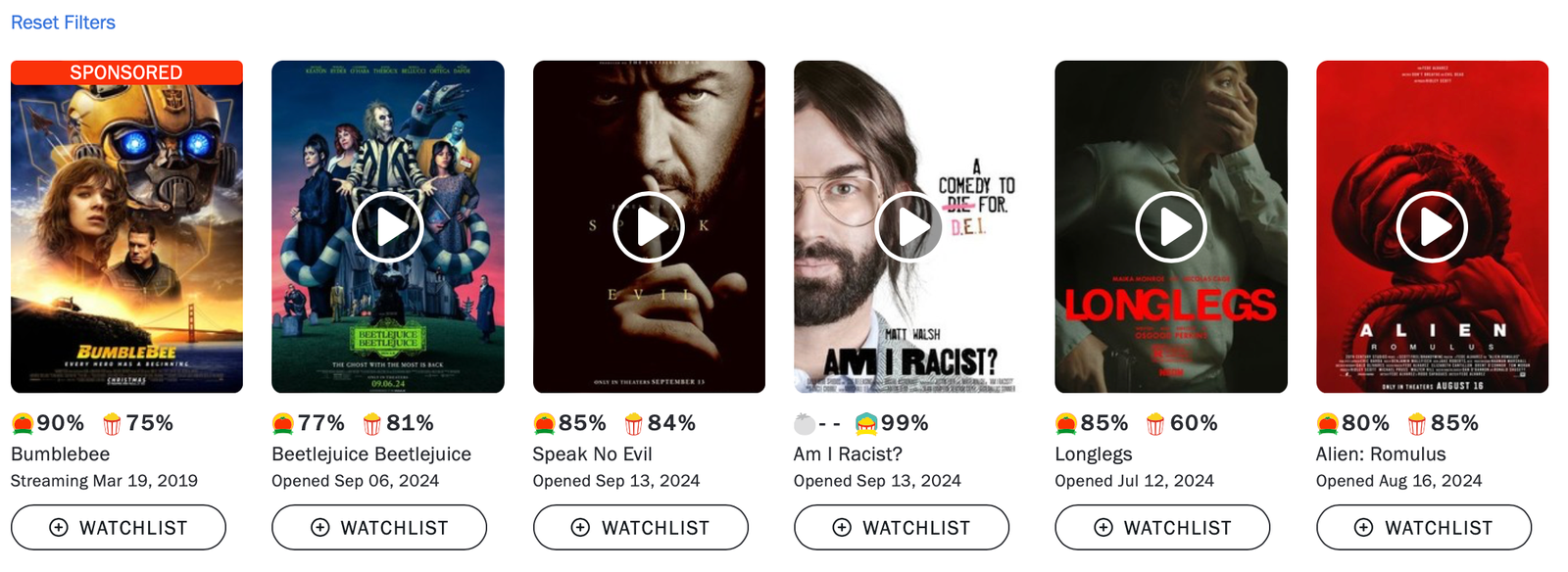
Task: Add Longlegs to the watchlist
Action: 1162,527
